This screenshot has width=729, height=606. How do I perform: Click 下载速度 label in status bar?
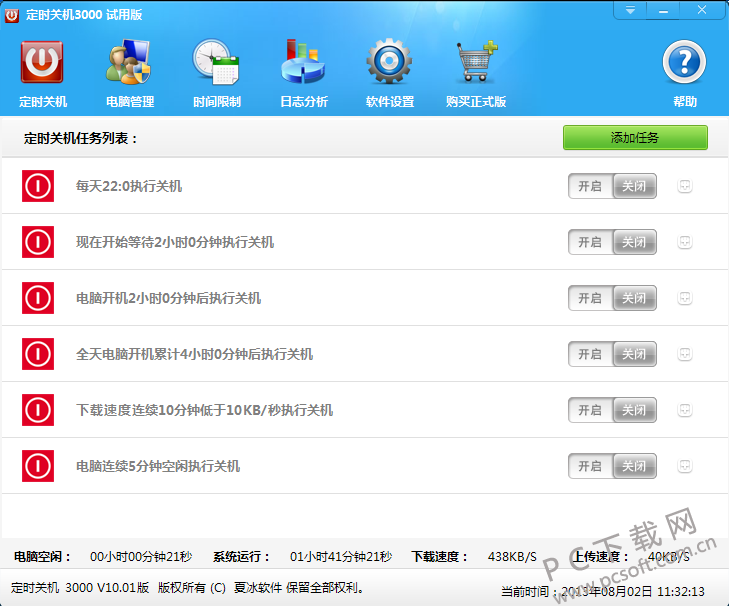[439, 556]
